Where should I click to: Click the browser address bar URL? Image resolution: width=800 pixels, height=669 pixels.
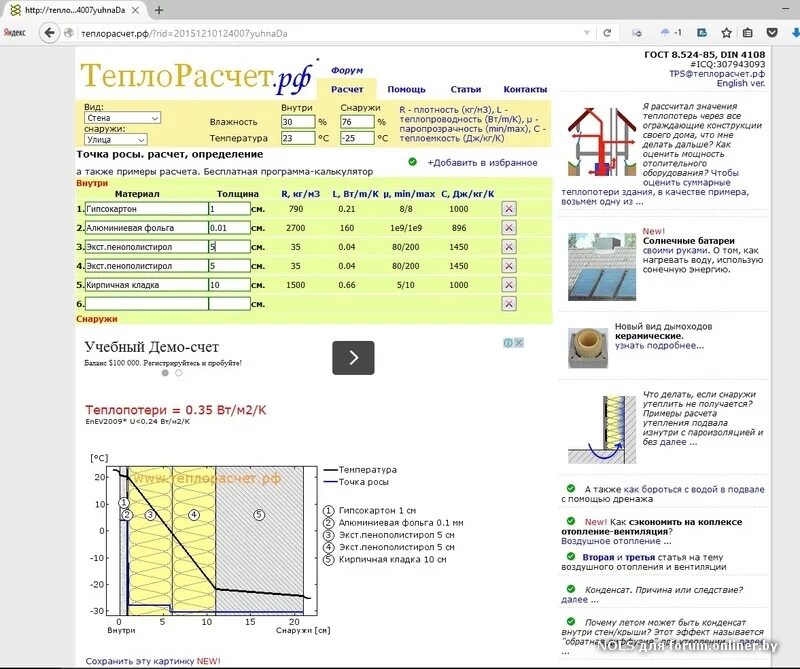[327, 33]
